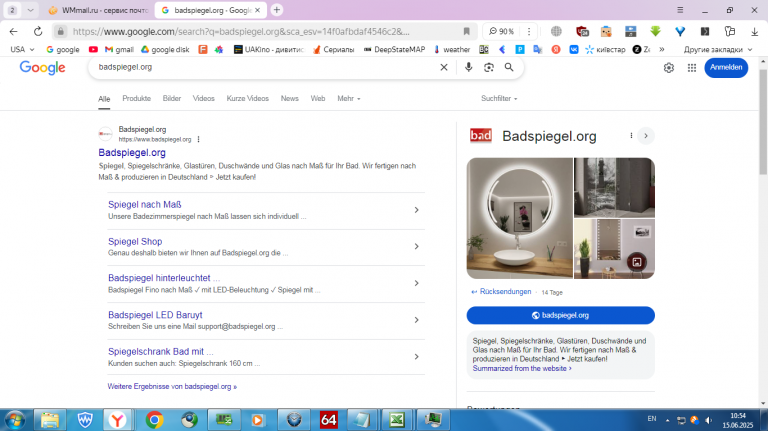Viewport: 768px width, 431px height.
Task: Switch to Kurze Videos tab
Action: click(x=248, y=98)
